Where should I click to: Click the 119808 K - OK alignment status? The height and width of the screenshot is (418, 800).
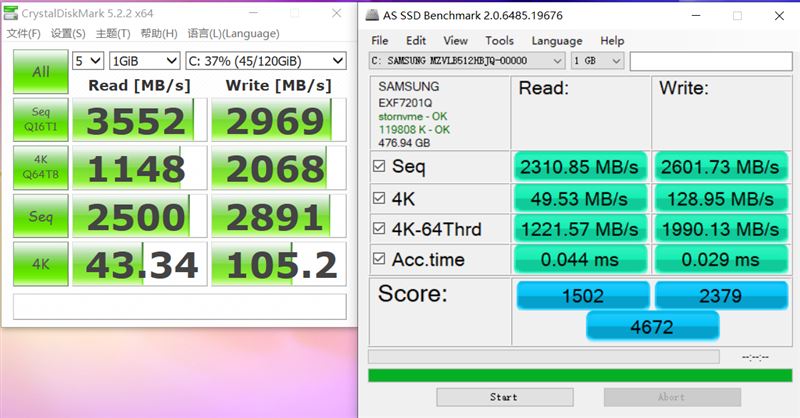tap(414, 130)
